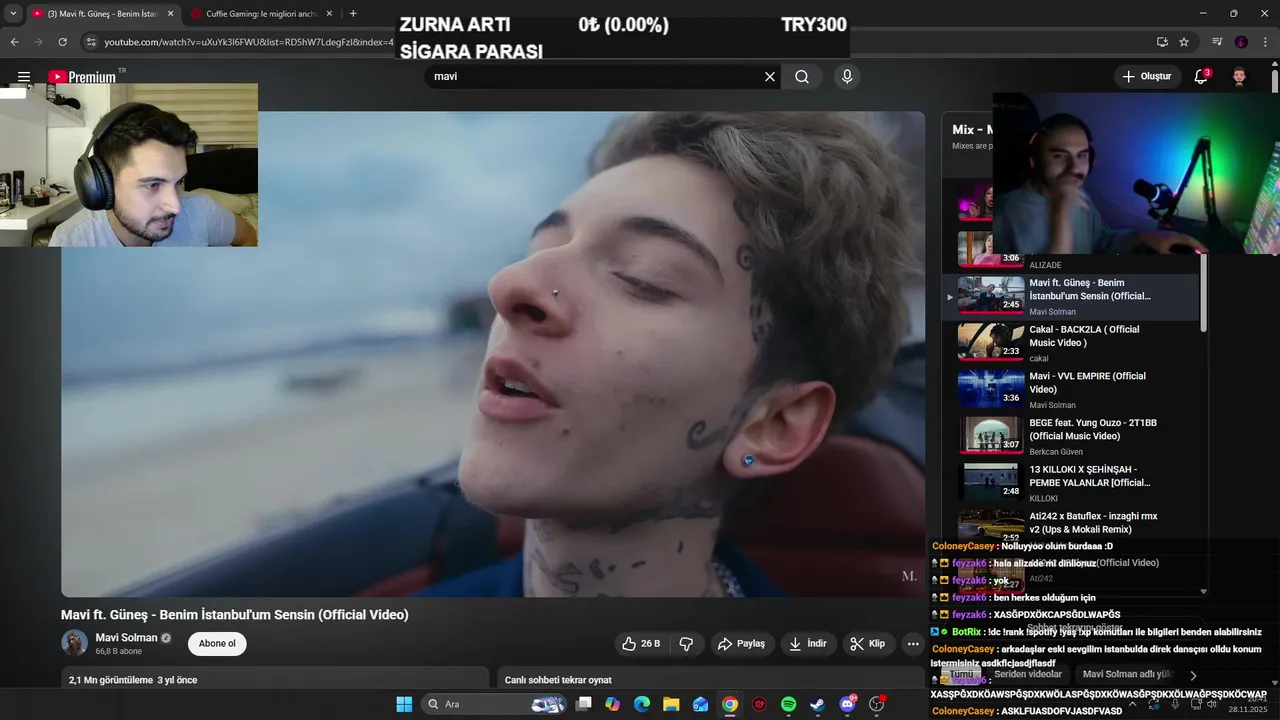Click the İndir download button
The image size is (1280, 720).
point(808,644)
